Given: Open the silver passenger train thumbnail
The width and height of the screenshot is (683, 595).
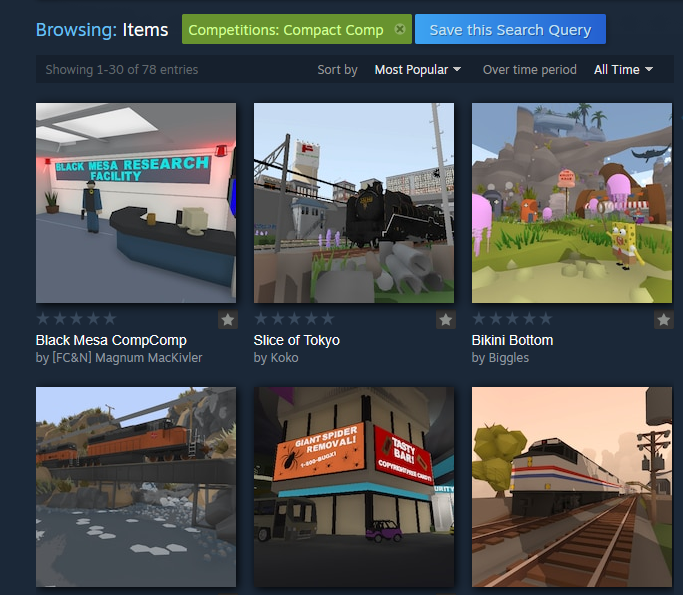Looking at the screenshot, I should click(571, 487).
